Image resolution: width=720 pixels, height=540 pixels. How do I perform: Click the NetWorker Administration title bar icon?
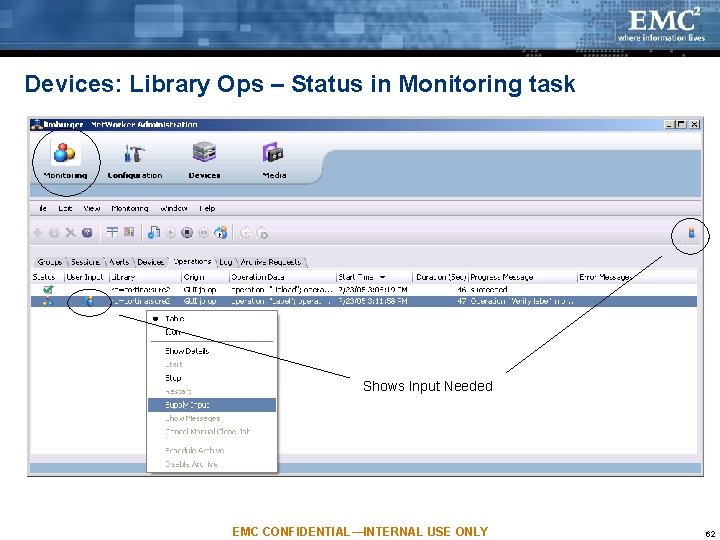pyautogui.click(x=36, y=124)
